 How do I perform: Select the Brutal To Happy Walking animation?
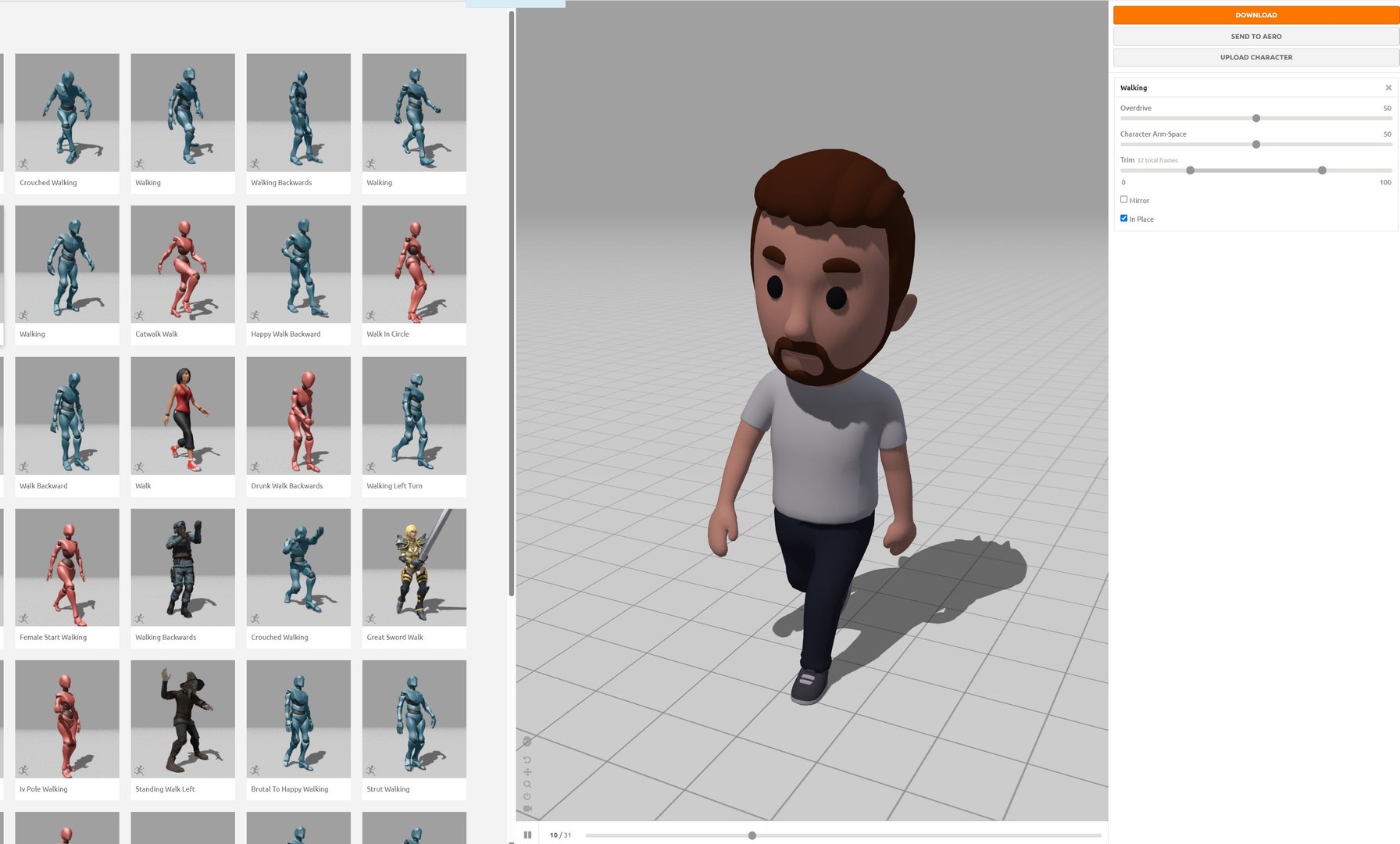[298, 730]
